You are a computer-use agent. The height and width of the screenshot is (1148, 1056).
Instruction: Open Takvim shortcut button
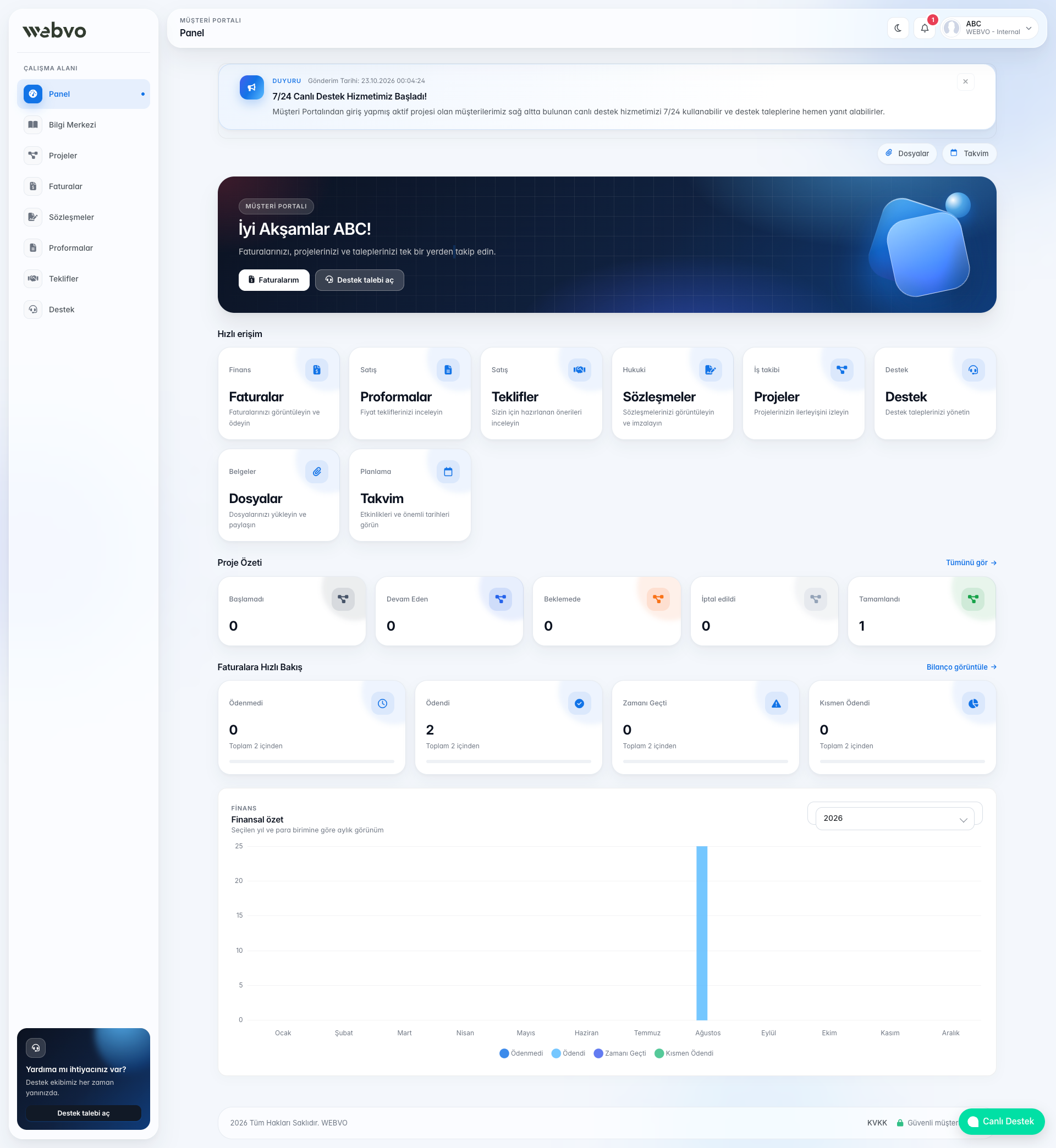pos(969,153)
